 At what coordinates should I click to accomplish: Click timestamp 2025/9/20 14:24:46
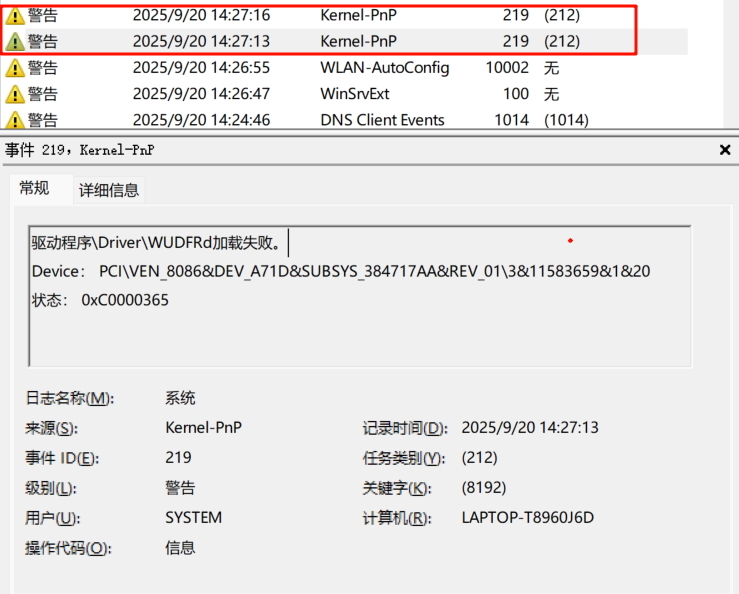pos(201,120)
